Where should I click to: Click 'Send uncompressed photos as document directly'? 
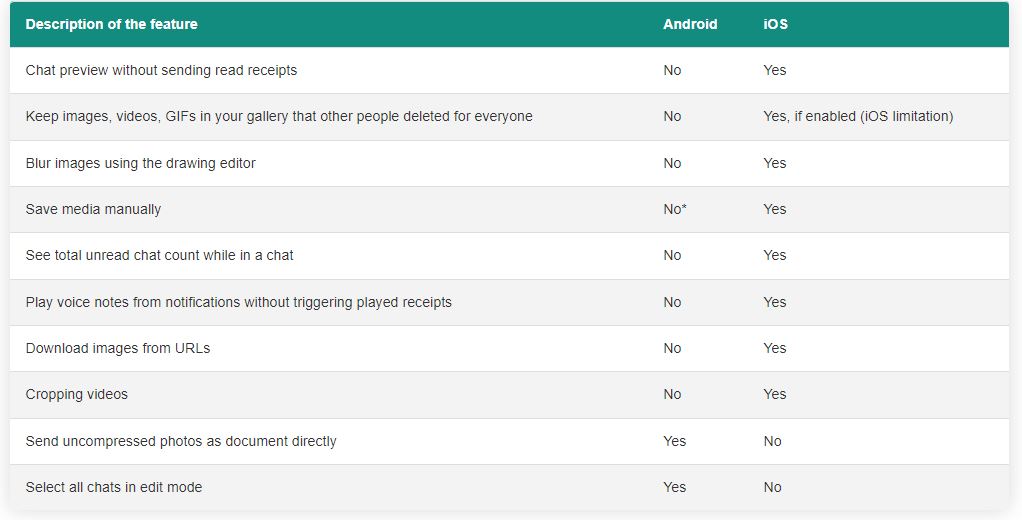(x=181, y=441)
